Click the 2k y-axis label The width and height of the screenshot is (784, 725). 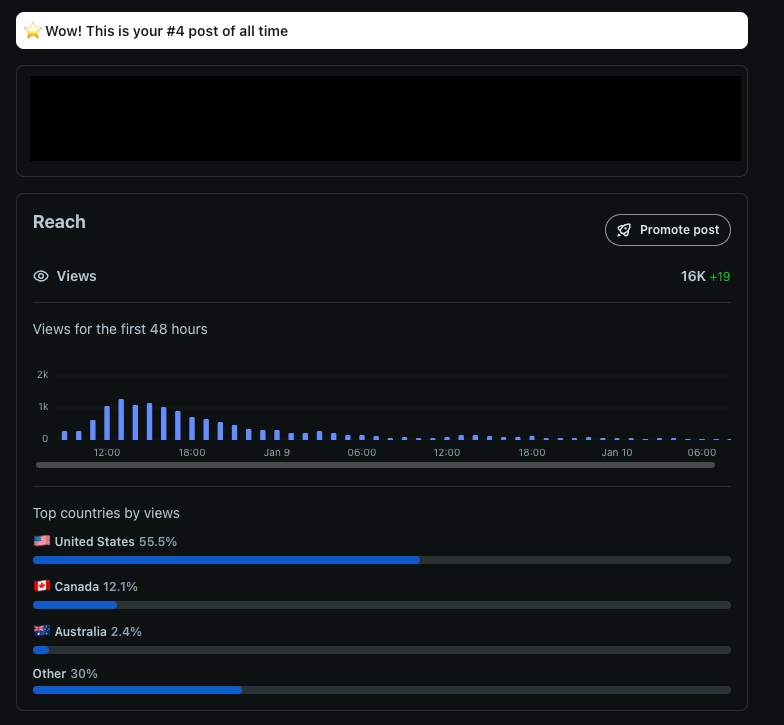(42, 374)
